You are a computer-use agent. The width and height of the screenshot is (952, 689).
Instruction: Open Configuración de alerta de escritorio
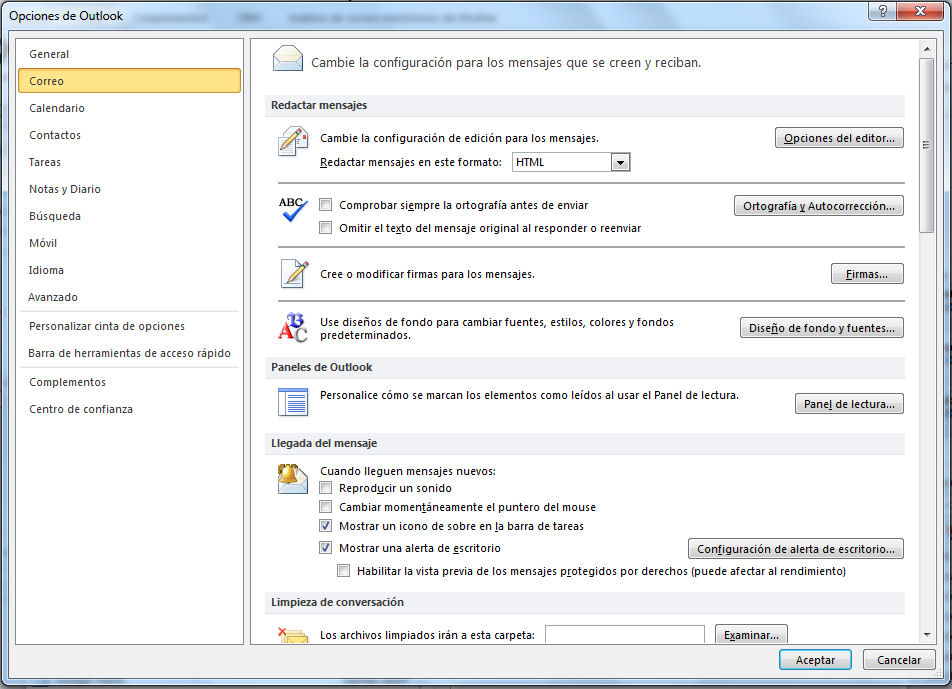[x=795, y=549]
